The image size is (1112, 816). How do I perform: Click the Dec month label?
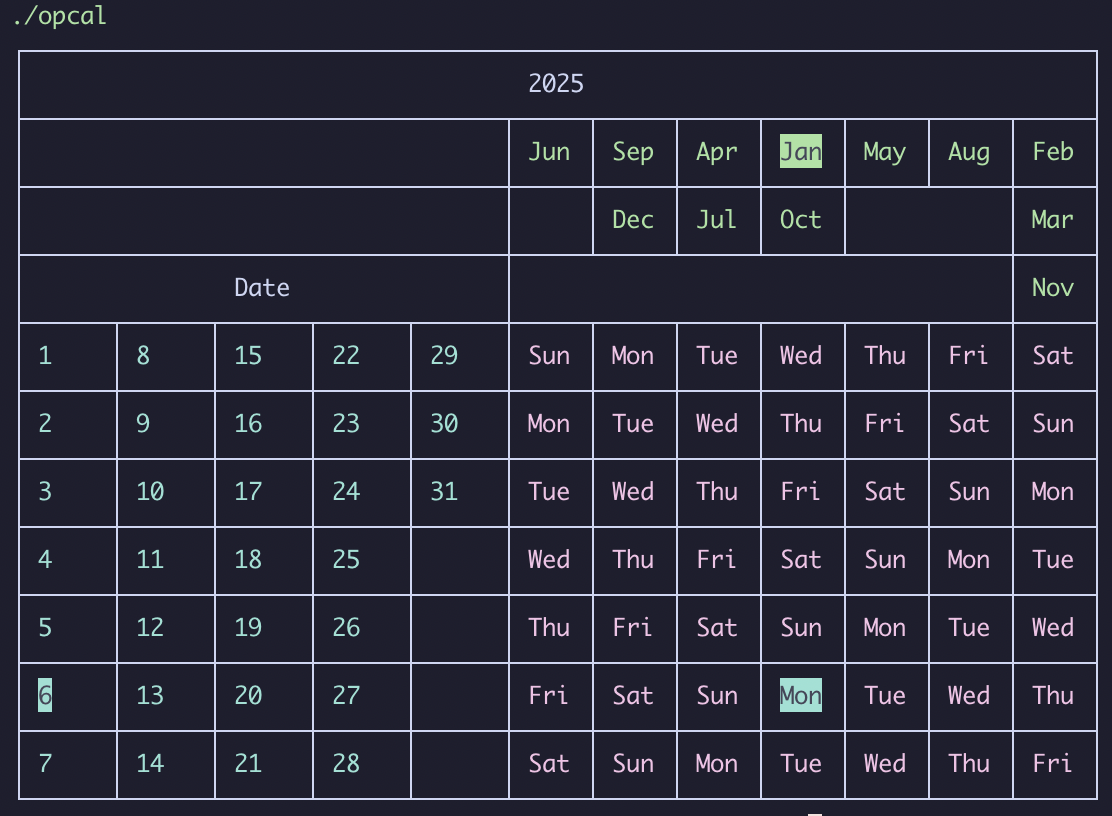[633, 220]
